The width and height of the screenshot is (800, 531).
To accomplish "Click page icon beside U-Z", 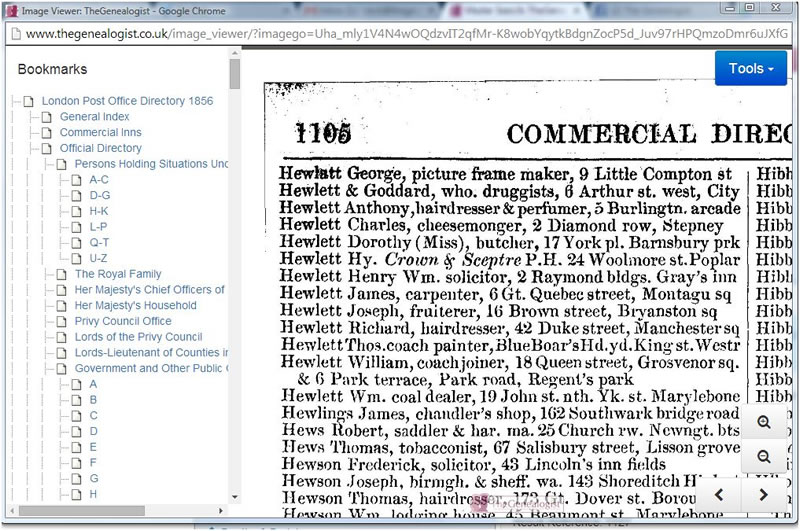I will coord(76,259).
